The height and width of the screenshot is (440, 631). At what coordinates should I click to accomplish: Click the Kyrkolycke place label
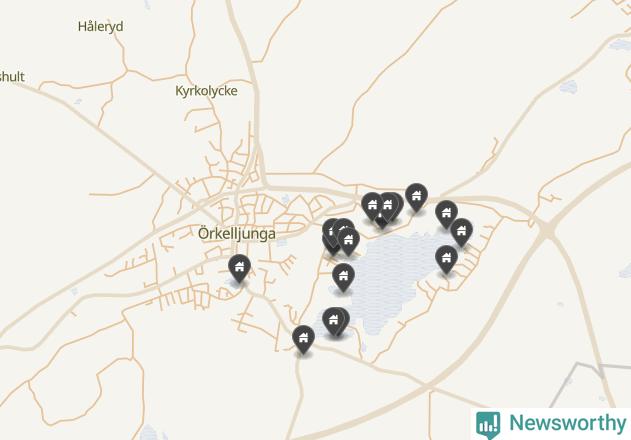(206, 91)
